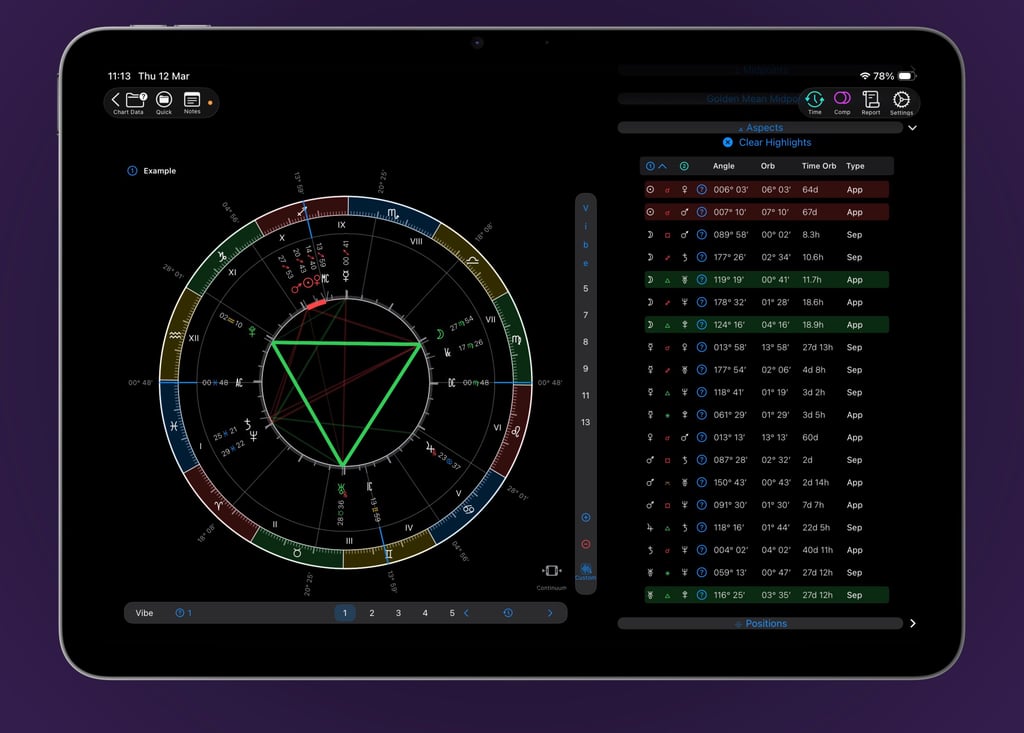Select the 061° 29' aspect row
The width and height of the screenshot is (1024, 733).
[x=767, y=415]
